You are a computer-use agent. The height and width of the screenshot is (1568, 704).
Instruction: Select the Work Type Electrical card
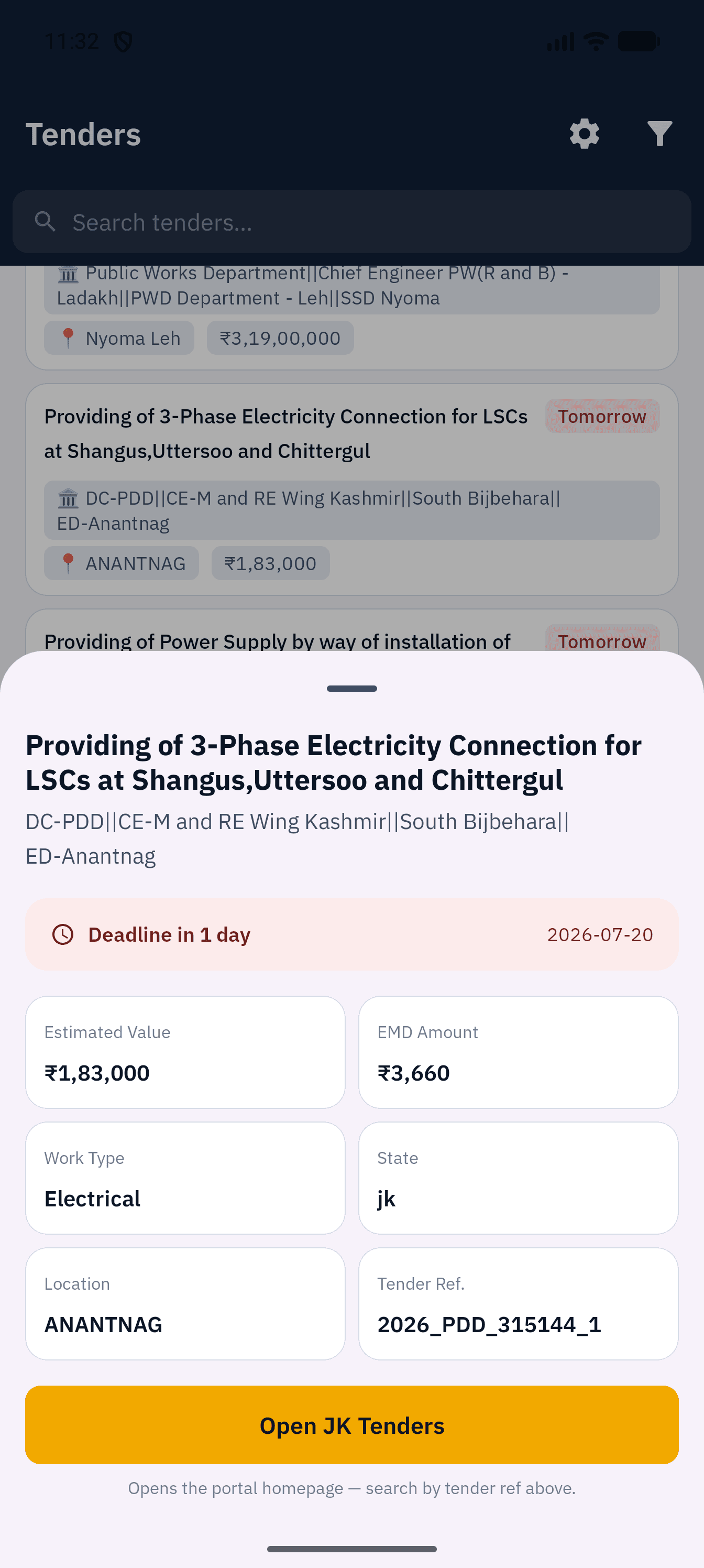[185, 1178]
